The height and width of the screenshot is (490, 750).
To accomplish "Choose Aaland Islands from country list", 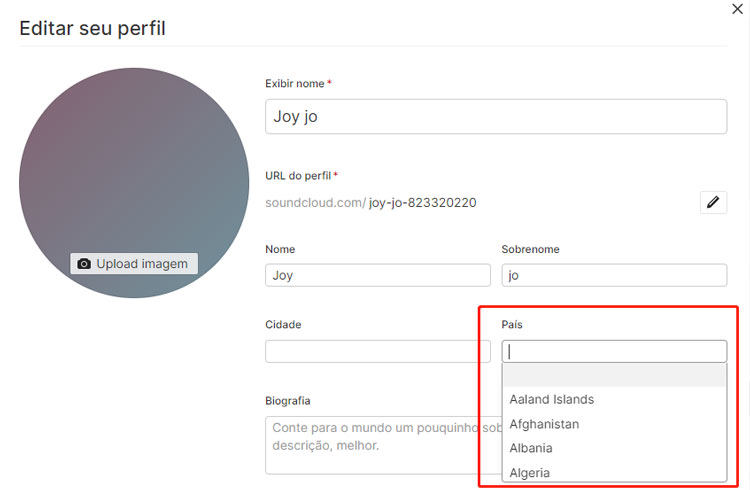I will (552, 399).
